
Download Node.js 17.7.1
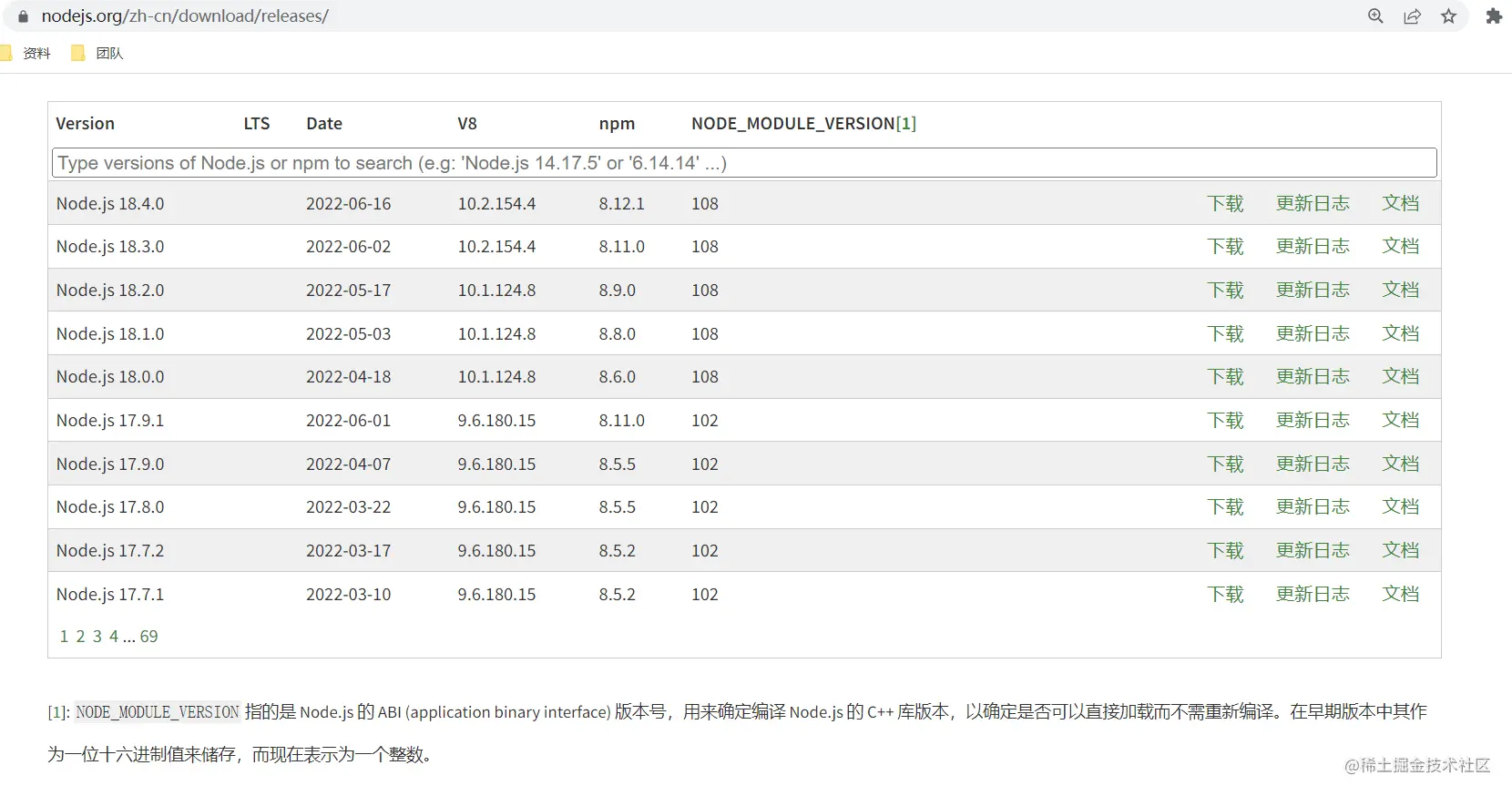[x=1225, y=595]
